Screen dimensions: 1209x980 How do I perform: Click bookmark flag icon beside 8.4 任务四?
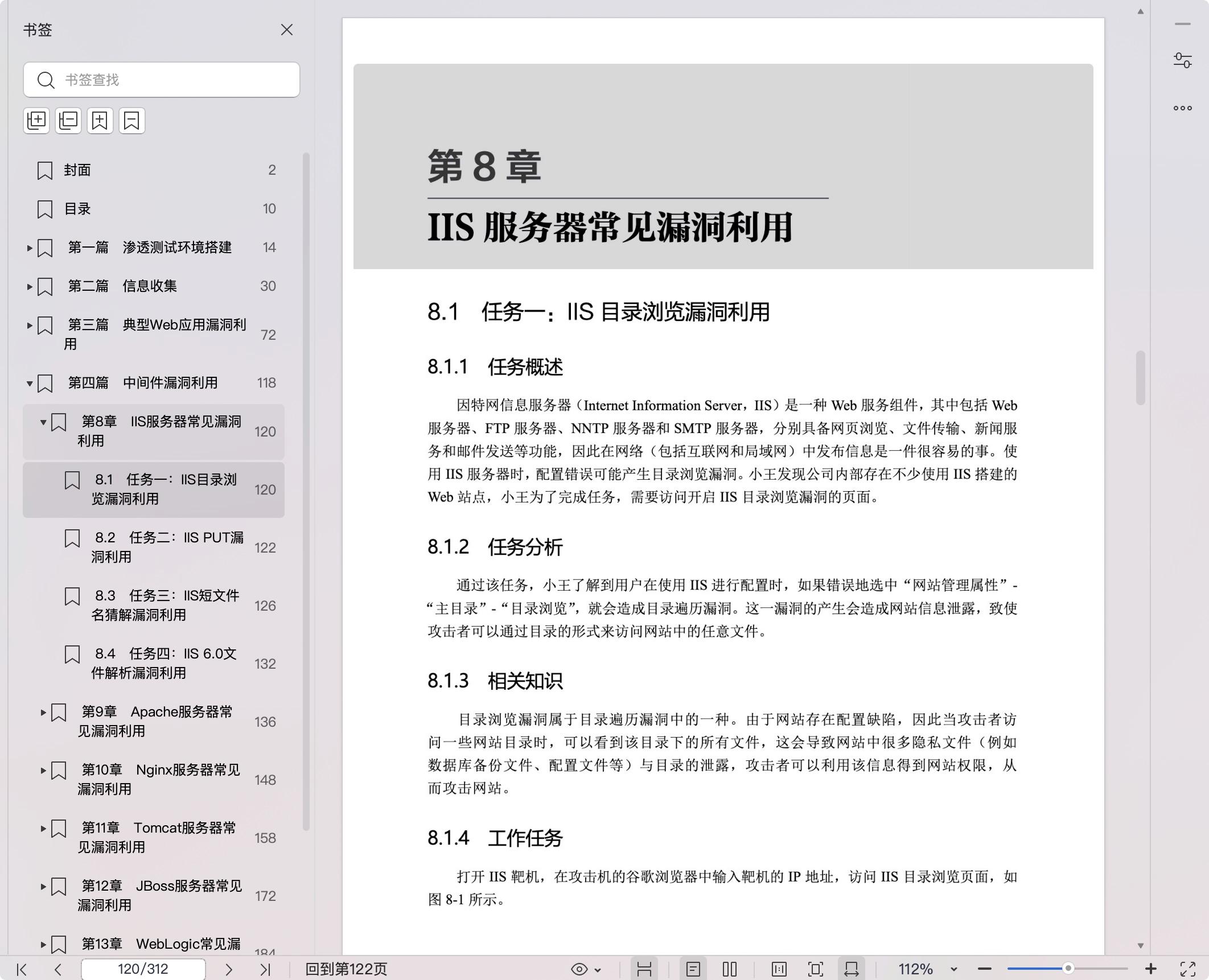[72, 654]
